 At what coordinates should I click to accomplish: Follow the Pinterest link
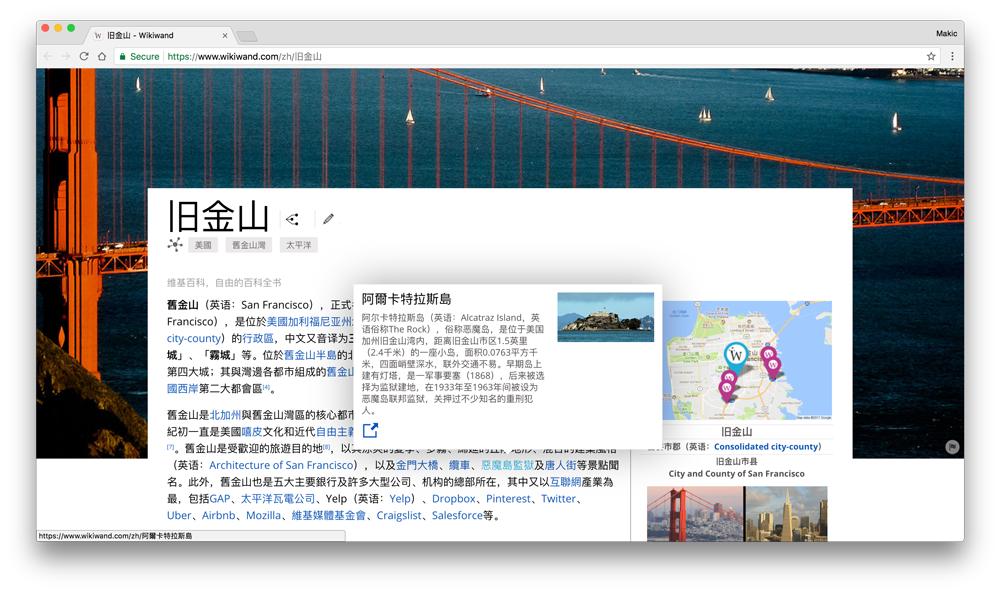[x=508, y=499]
